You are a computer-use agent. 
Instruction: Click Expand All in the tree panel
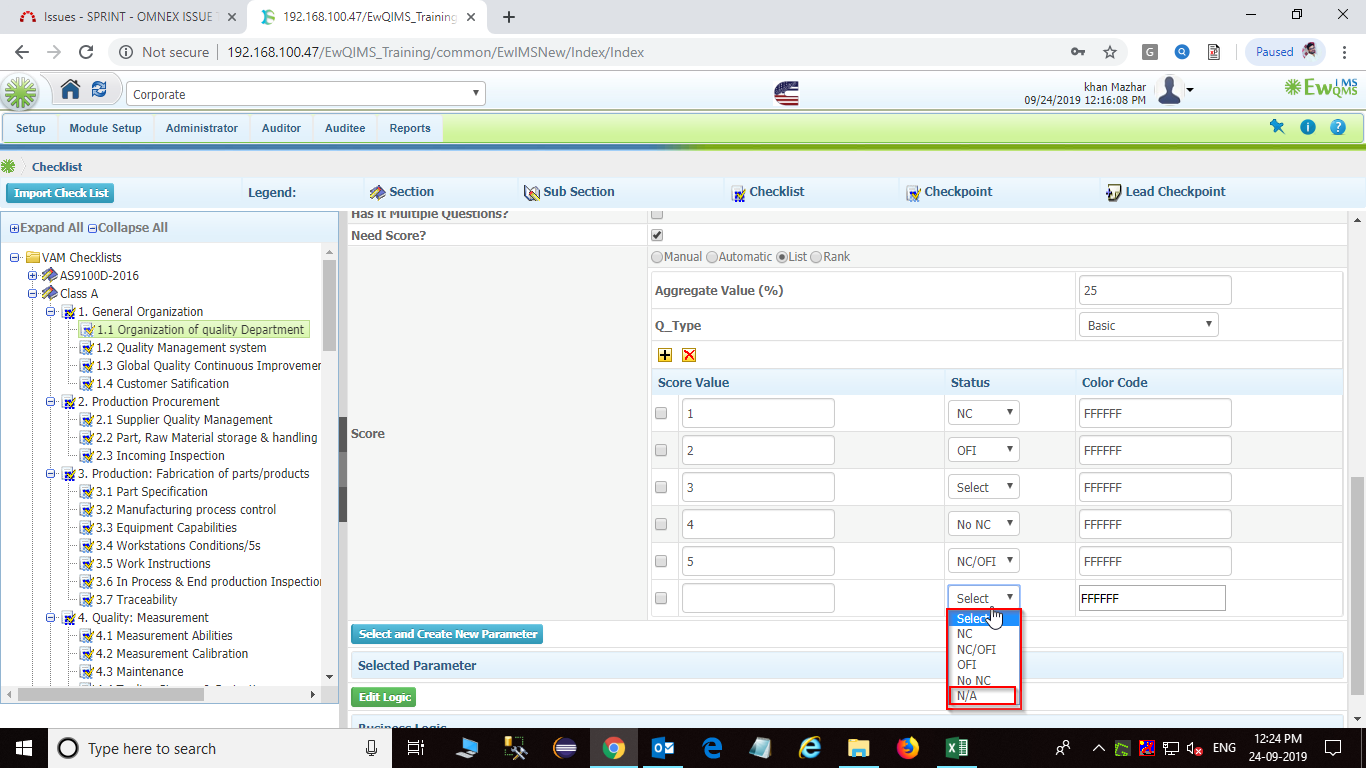(47, 228)
